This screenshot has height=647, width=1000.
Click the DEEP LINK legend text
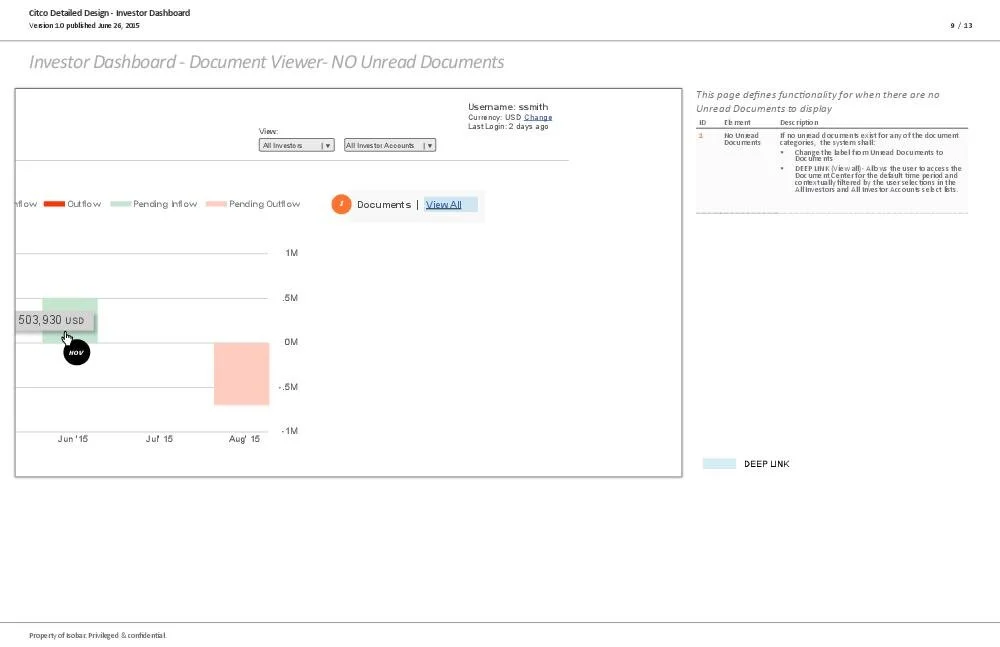tap(767, 464)
